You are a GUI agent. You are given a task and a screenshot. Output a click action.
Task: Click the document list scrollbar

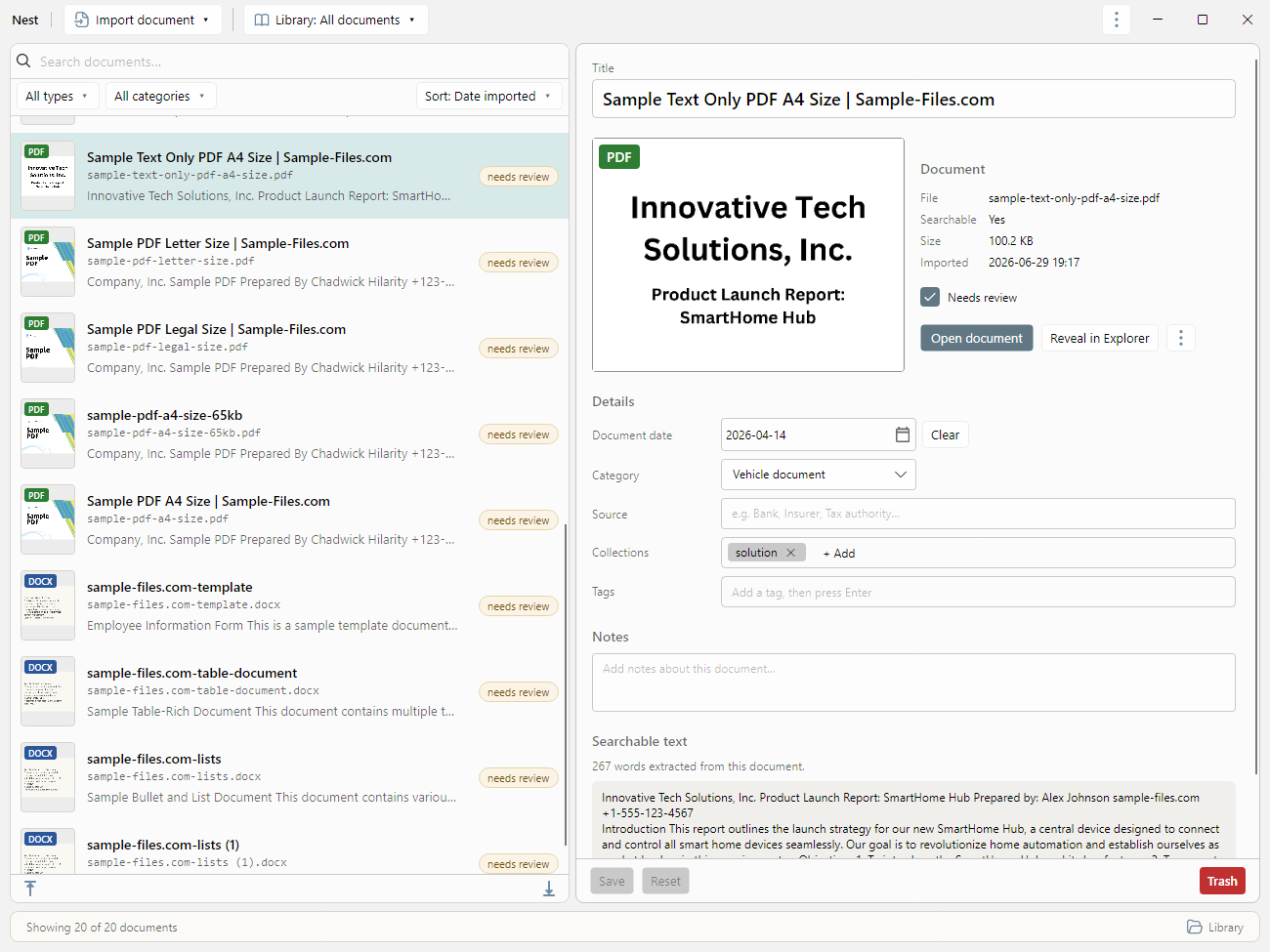(566, 683)
